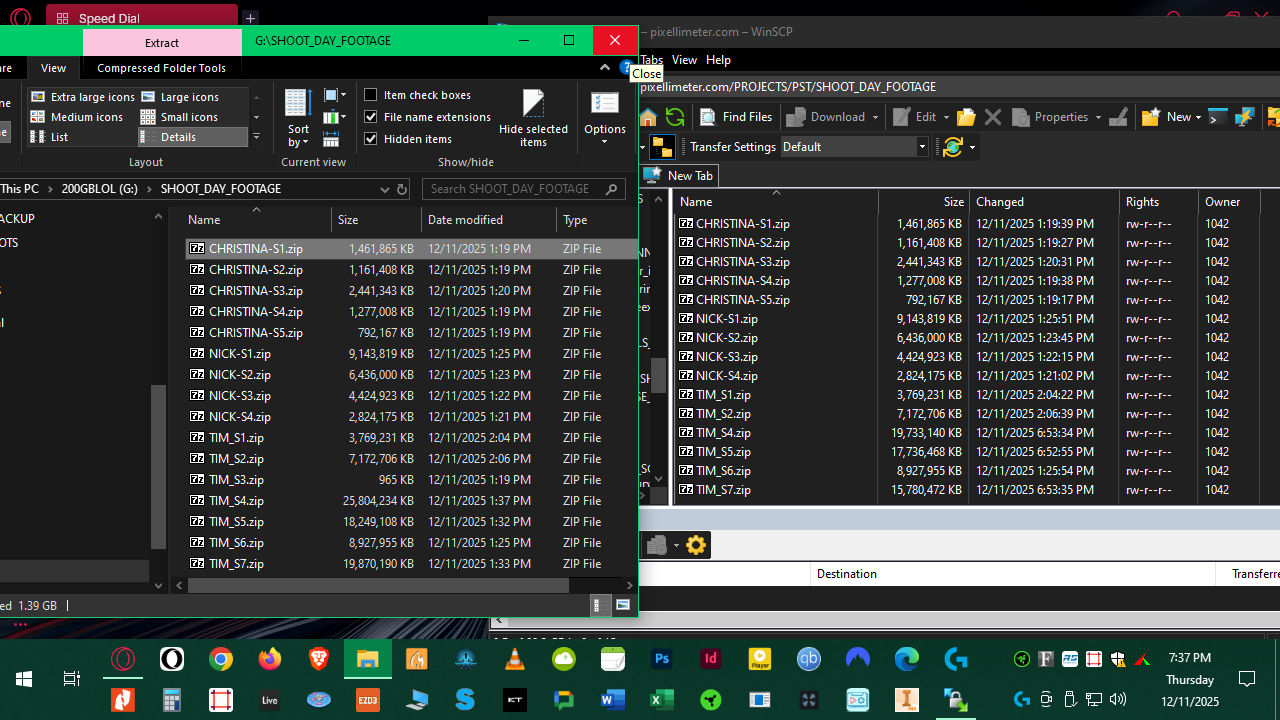Click the Search SHOOT_DAY_FOOTAGE field

[510, 189]
